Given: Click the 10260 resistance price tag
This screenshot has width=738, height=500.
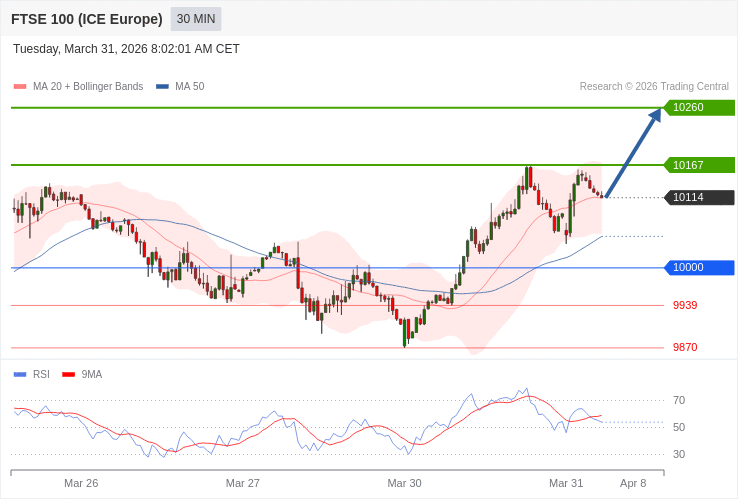Looking at the screenshot, I should click(699, 107).
